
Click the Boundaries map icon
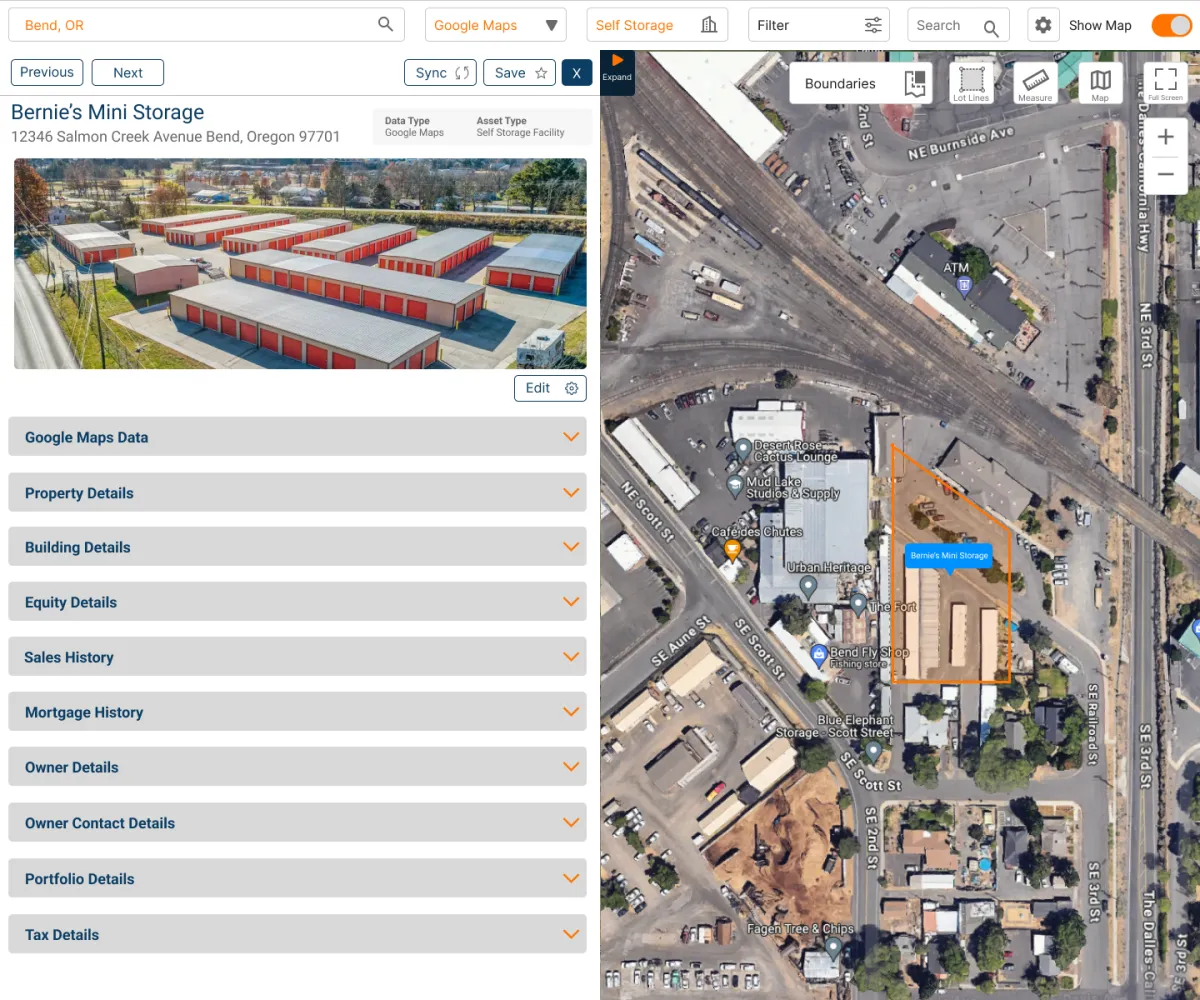click(914, 84)
